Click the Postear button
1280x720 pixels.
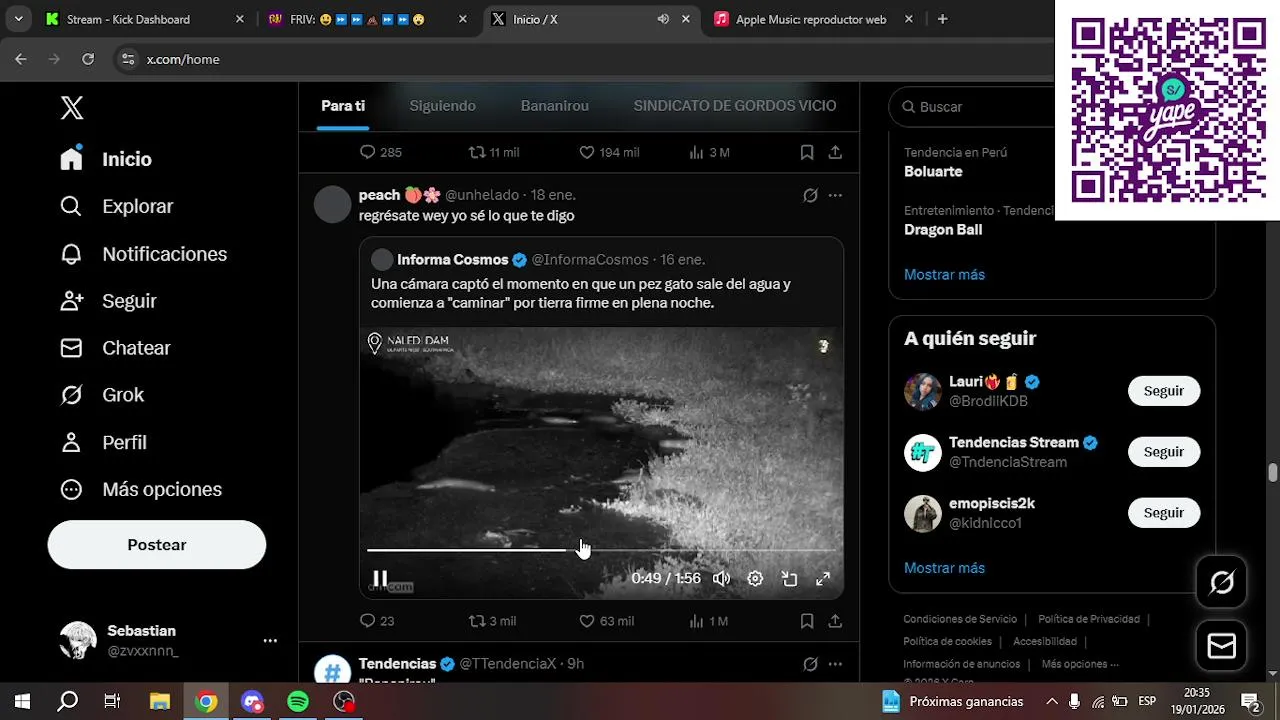pyautogui.click(x=157, y=545)
